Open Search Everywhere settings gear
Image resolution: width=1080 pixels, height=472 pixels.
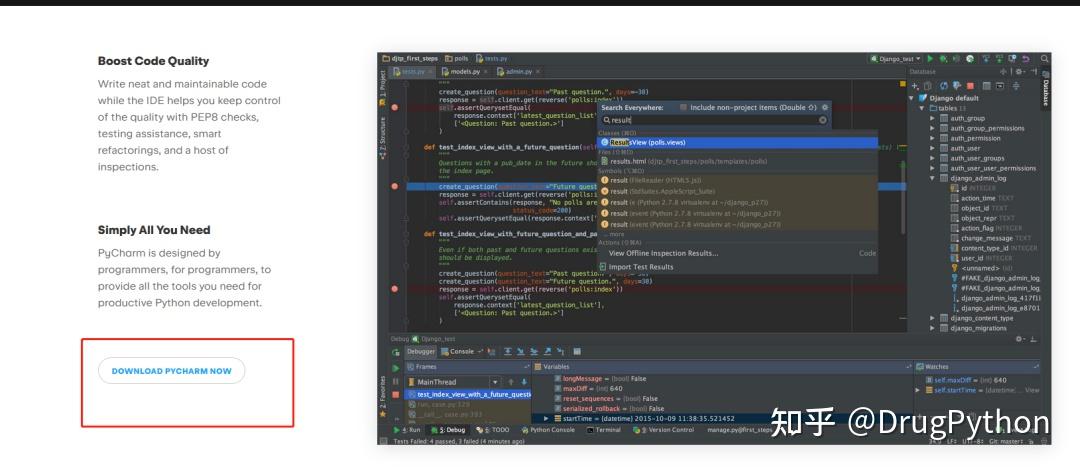[825, 107]
